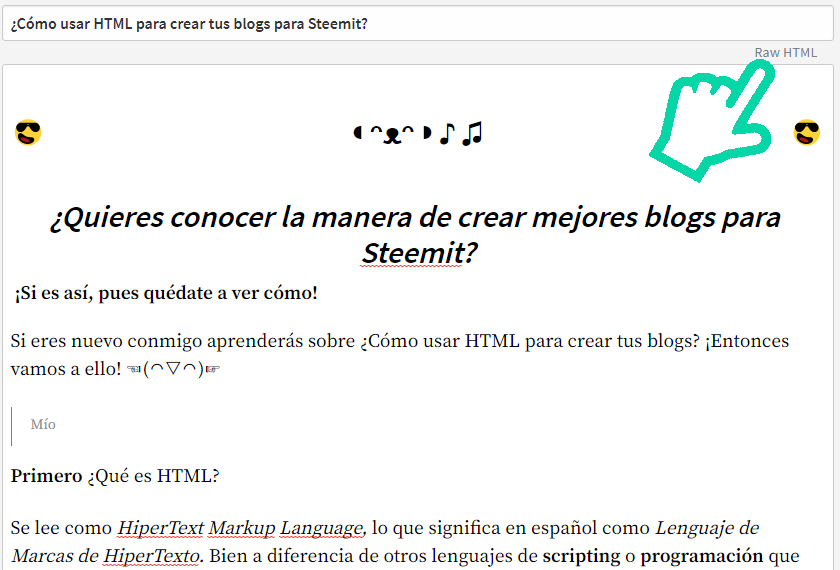Click the musical notes kaomoji in the editor

418,133
